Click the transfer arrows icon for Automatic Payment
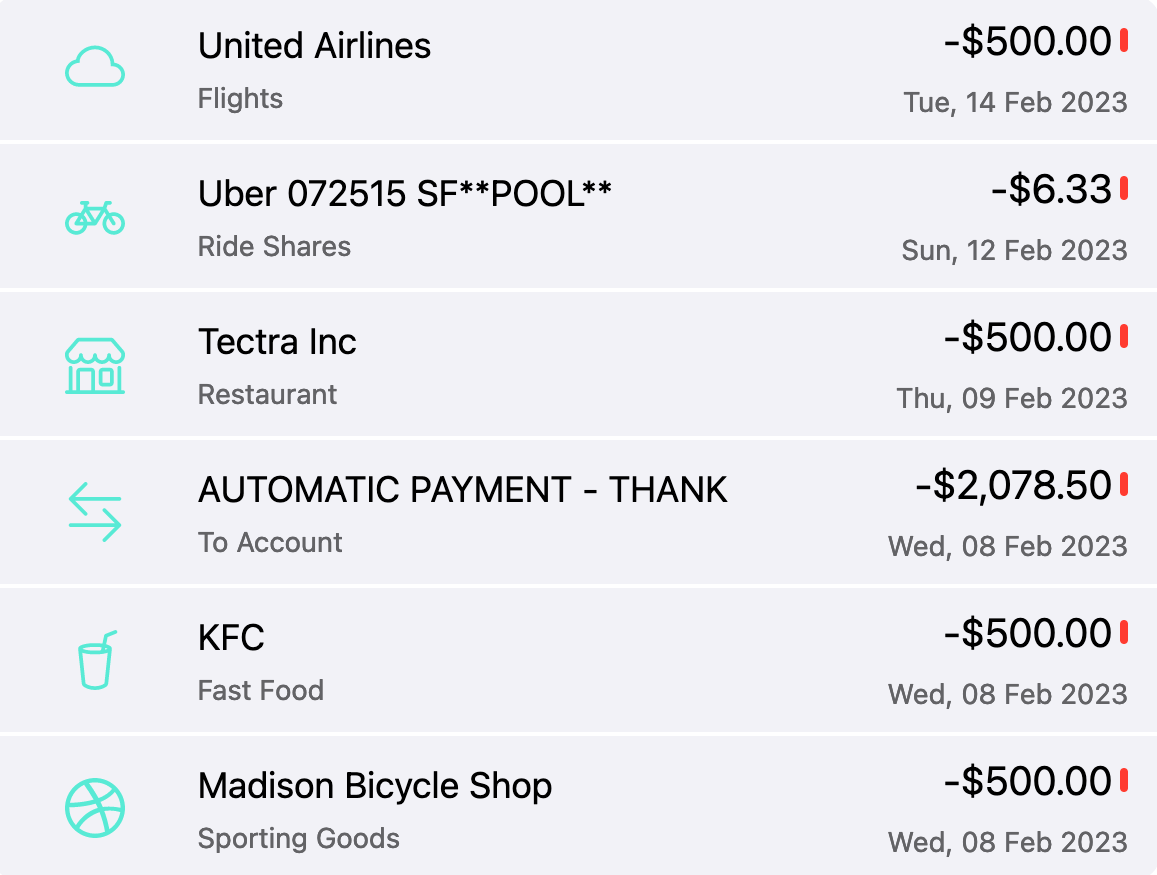 click(94, 512)
